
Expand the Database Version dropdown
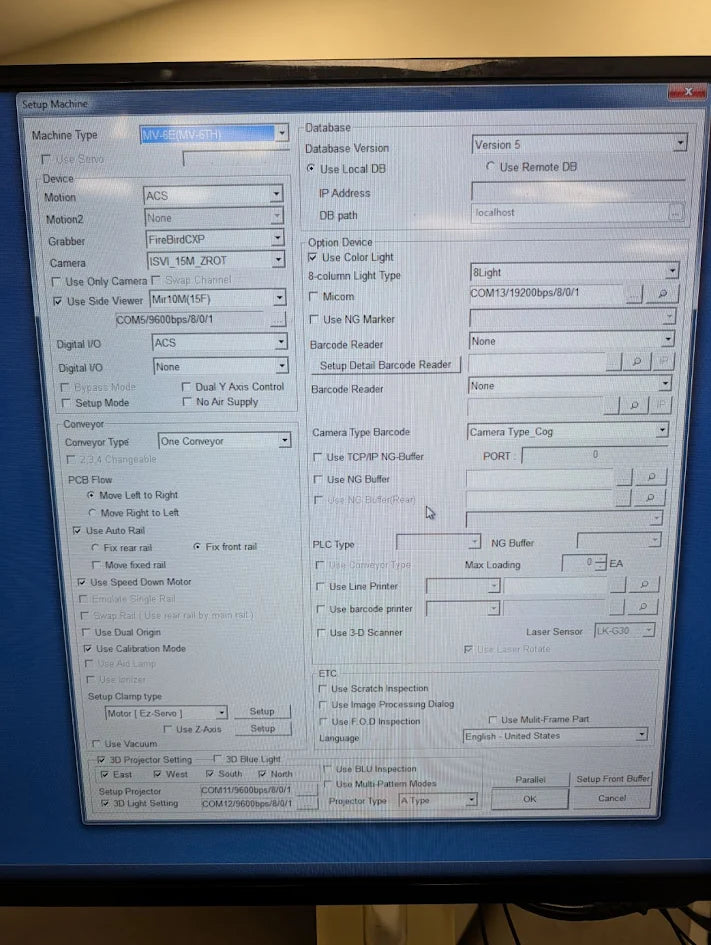(679, 144)
